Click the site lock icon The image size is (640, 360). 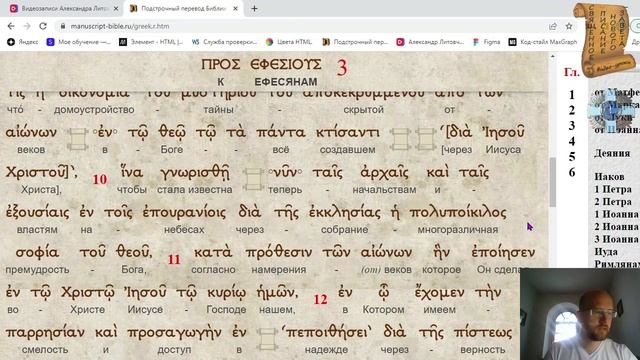coord(62,26)
